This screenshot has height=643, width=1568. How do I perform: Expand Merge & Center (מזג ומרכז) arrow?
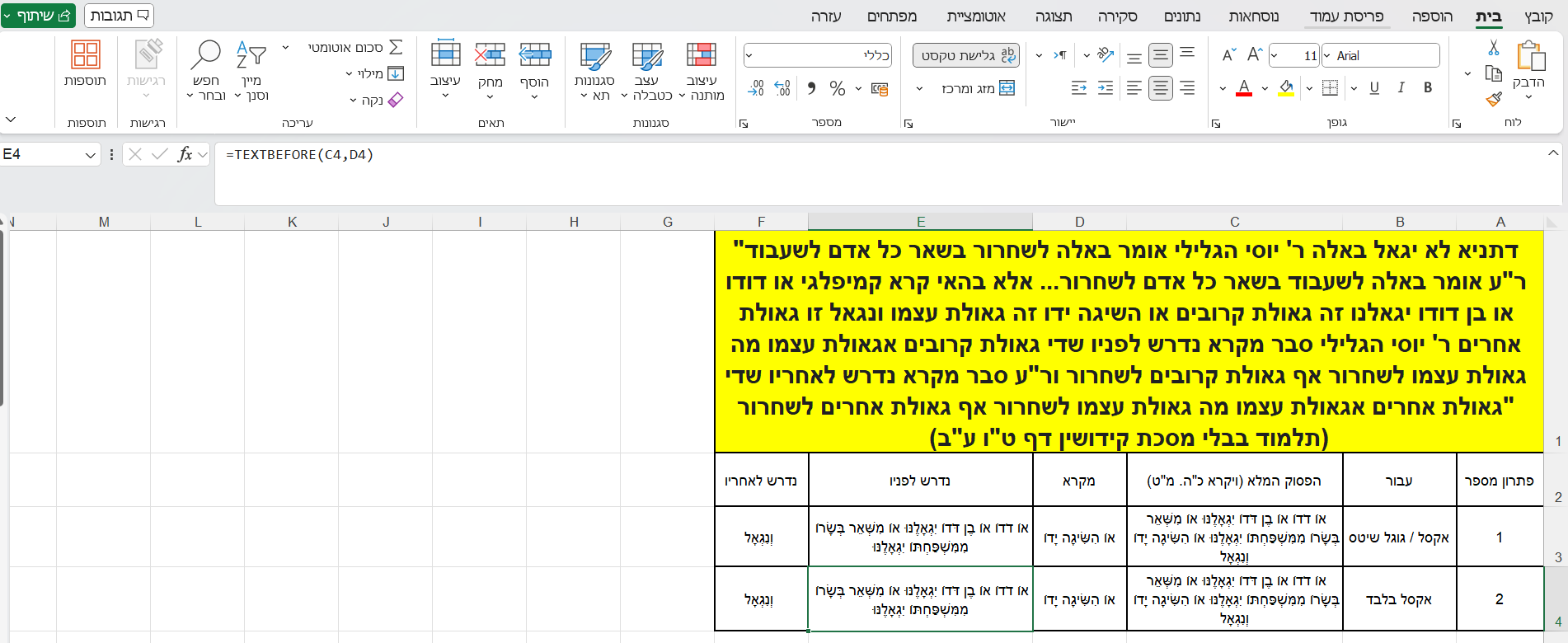click(x=920, y=88)
